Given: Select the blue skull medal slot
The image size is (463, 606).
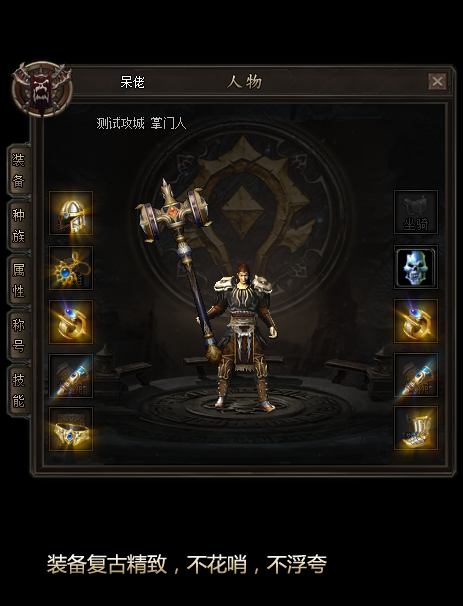Looking at the screenshot, I should click(x=416, y=267).
